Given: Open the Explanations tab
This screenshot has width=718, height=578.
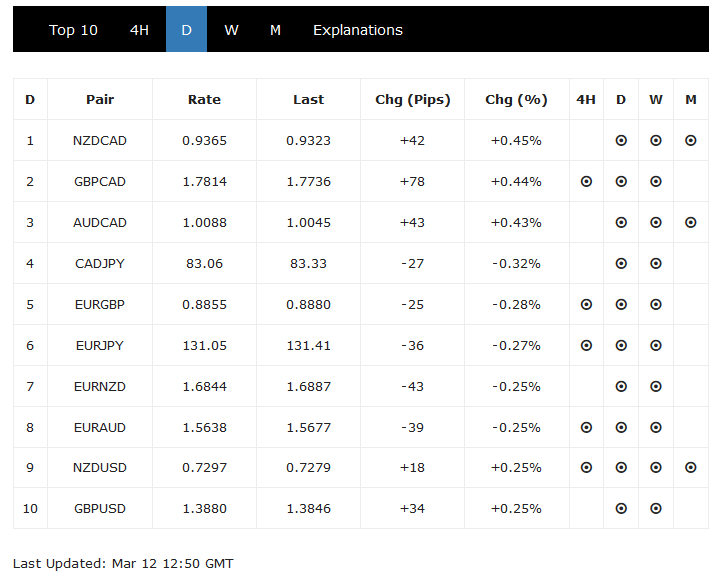Looking at the screenshot, I should (x=357, y=30).
